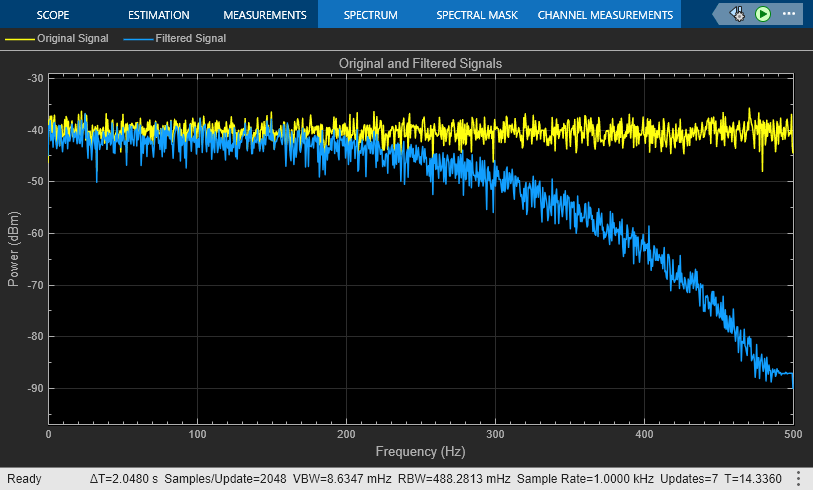The height and width of the screenshot is (490, 813).
Task: Click the green Run playback button
Action: point(763,14)
